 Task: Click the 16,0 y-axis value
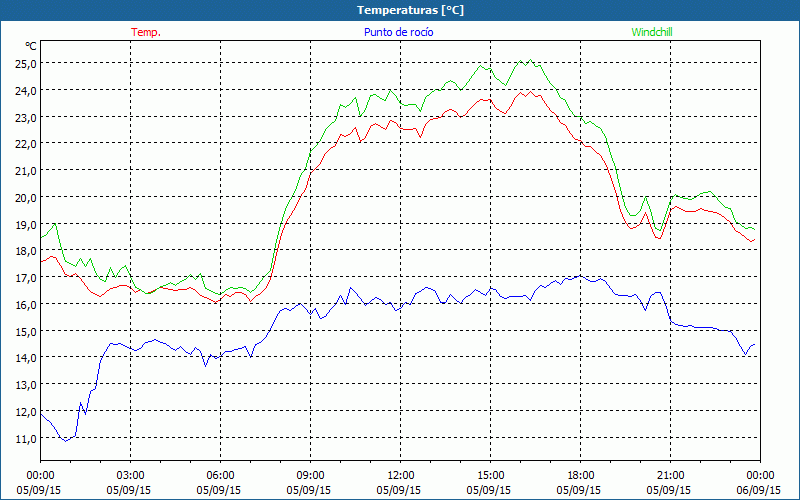26,305
